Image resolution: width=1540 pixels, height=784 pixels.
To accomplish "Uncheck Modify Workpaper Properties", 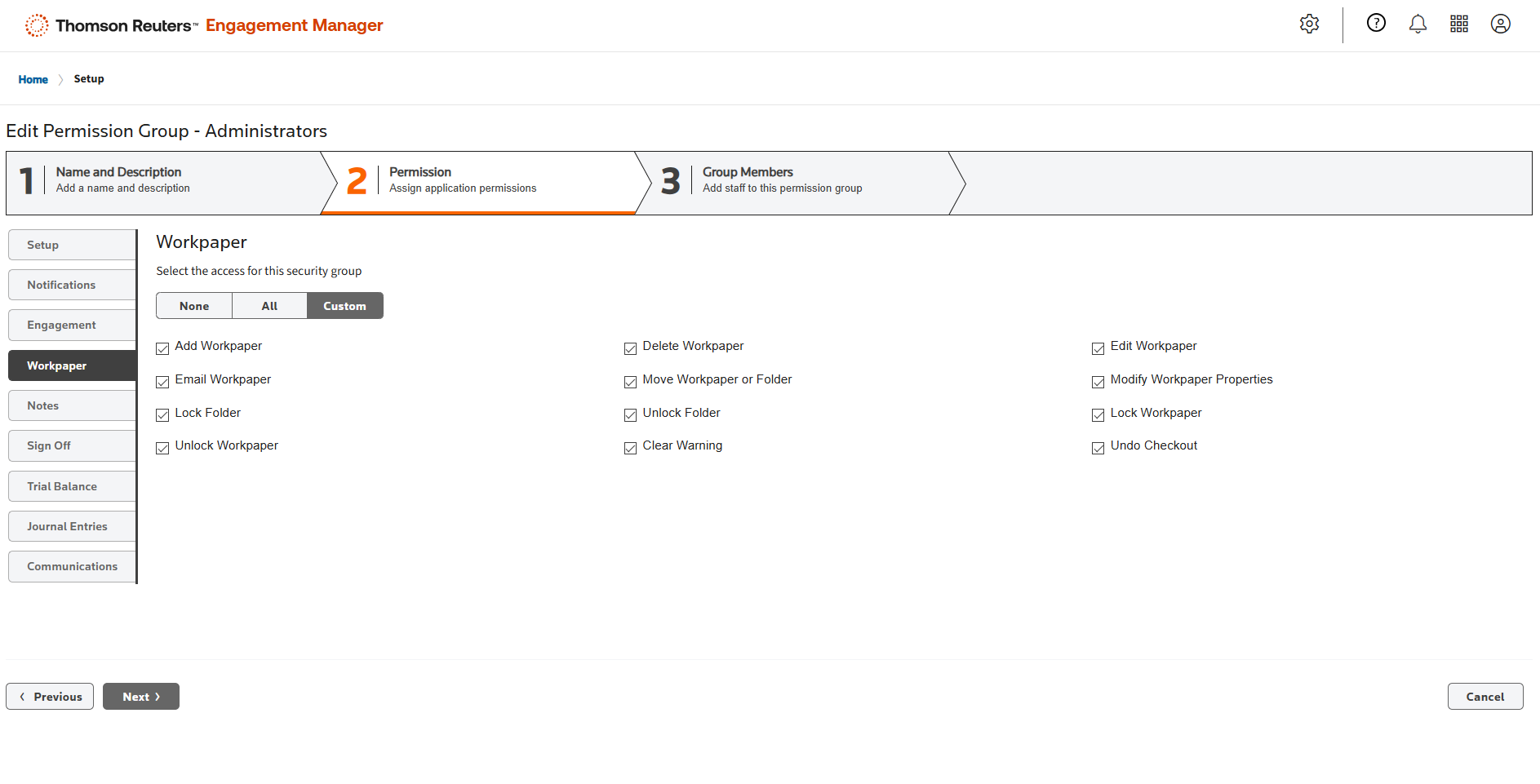I will [1098, 382].
